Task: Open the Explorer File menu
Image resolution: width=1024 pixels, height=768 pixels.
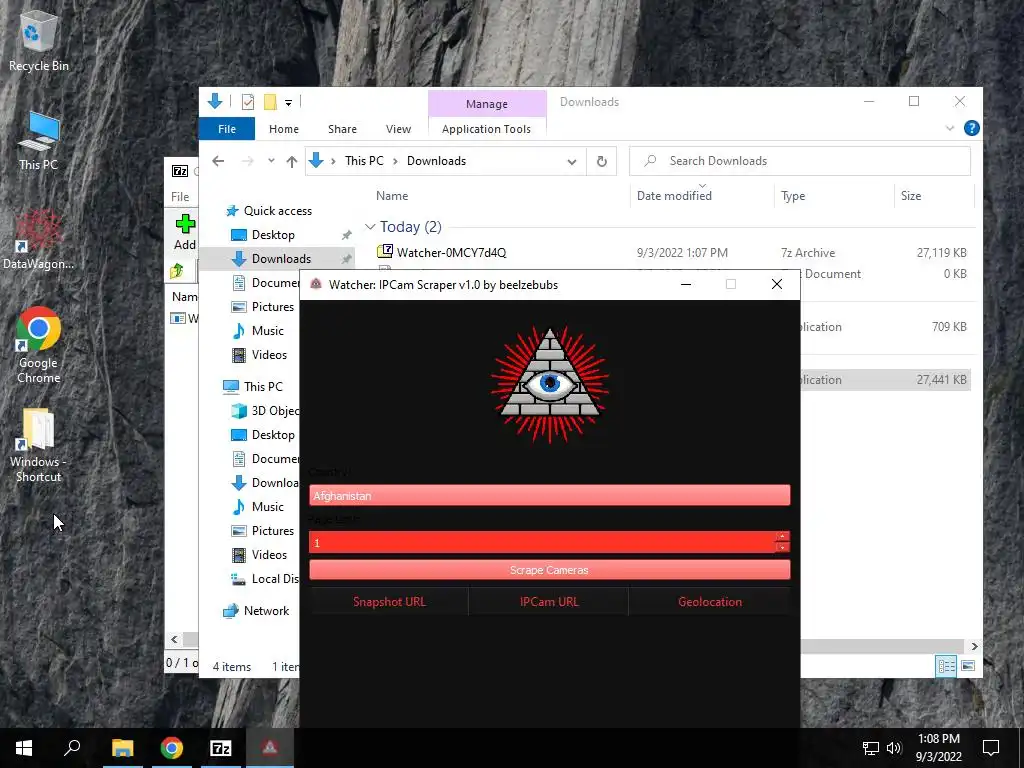Action: (x=227, y=129)
